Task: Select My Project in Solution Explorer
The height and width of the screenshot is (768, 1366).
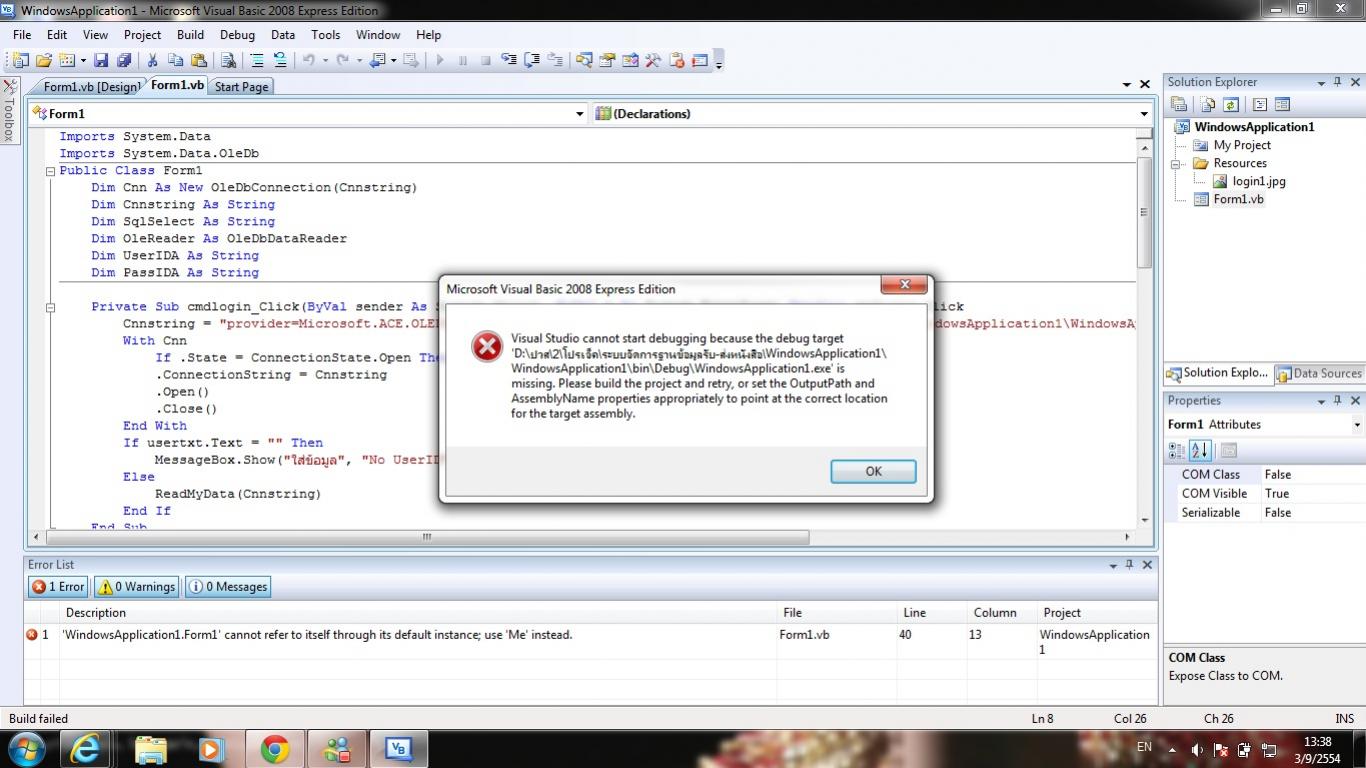Action: (1242, 145)
